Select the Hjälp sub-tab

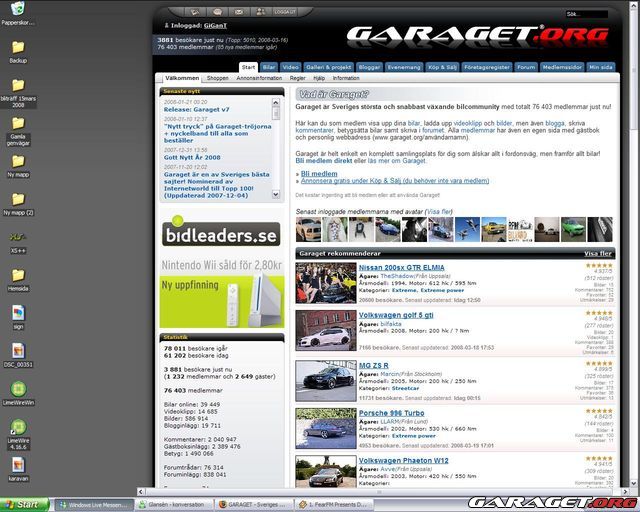tap(319, 78)
